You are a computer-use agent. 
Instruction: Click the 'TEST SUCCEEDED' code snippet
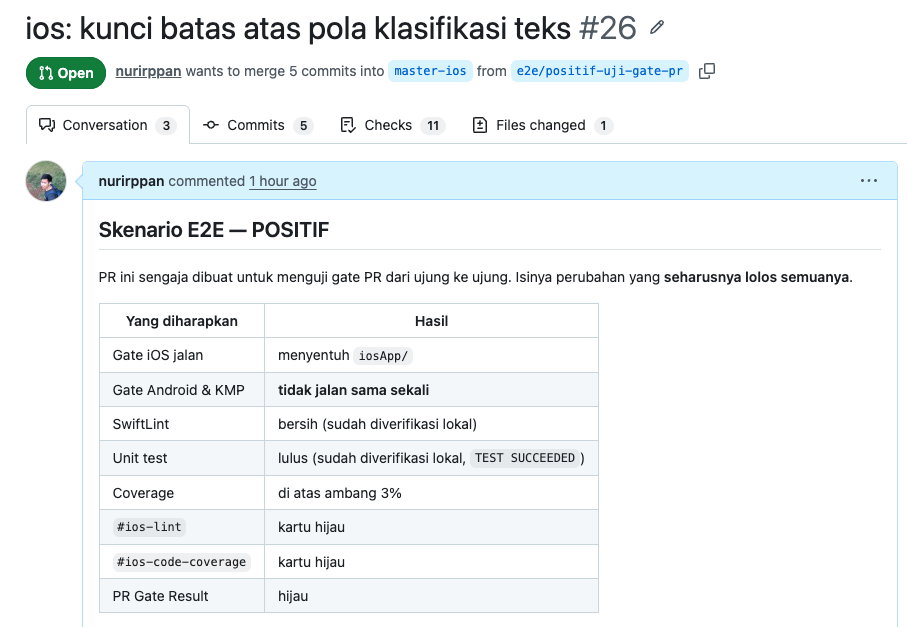pyautogui.click(x=525, y=458)
